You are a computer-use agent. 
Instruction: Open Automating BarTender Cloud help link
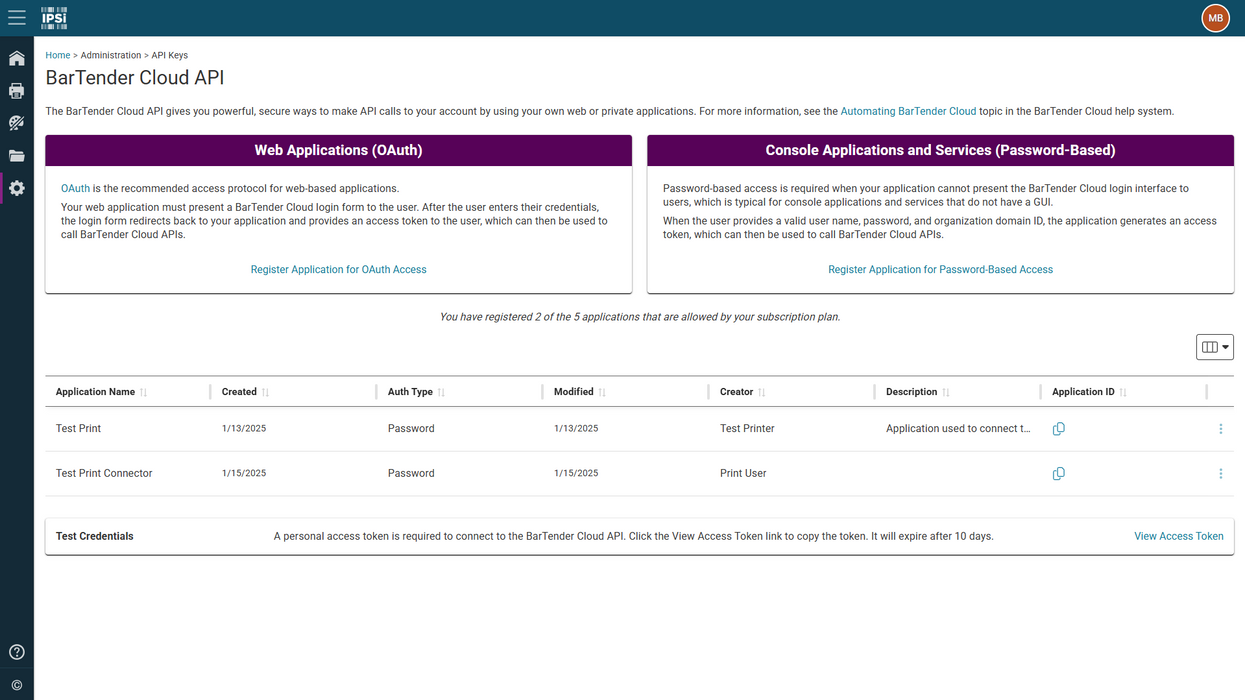tap(908, 111)
